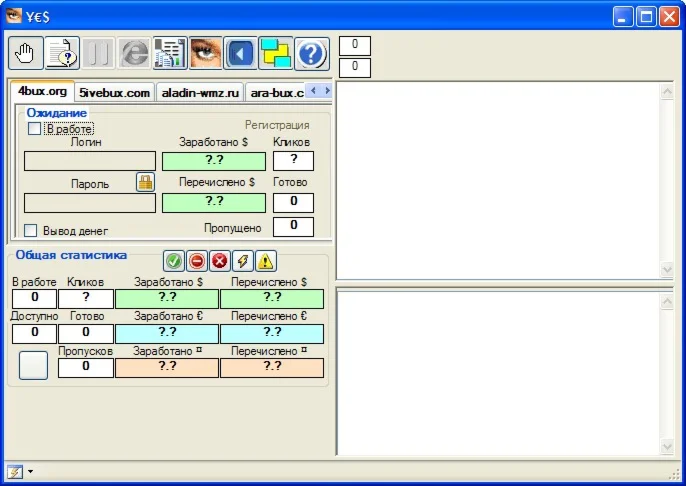
Task: Click the lightning bolt statistics icon
Action: 242,261
